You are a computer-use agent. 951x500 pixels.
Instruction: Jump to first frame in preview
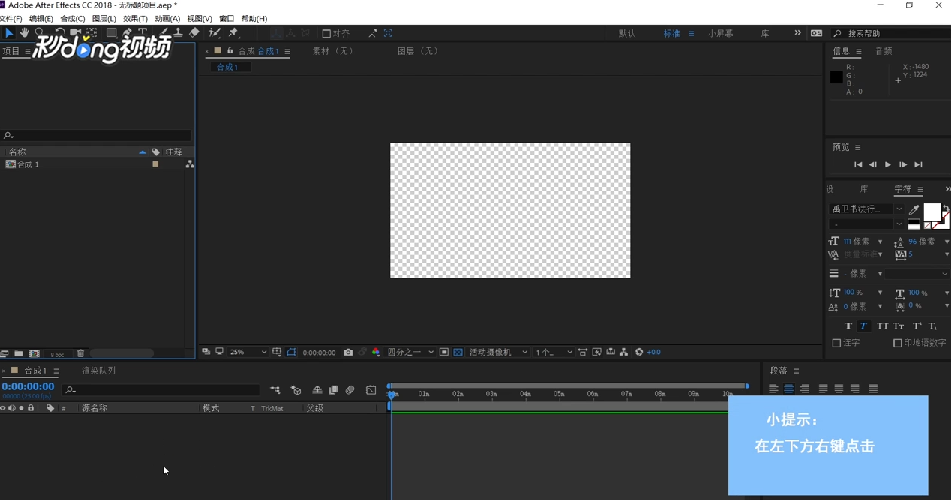[x=858, y=164]
